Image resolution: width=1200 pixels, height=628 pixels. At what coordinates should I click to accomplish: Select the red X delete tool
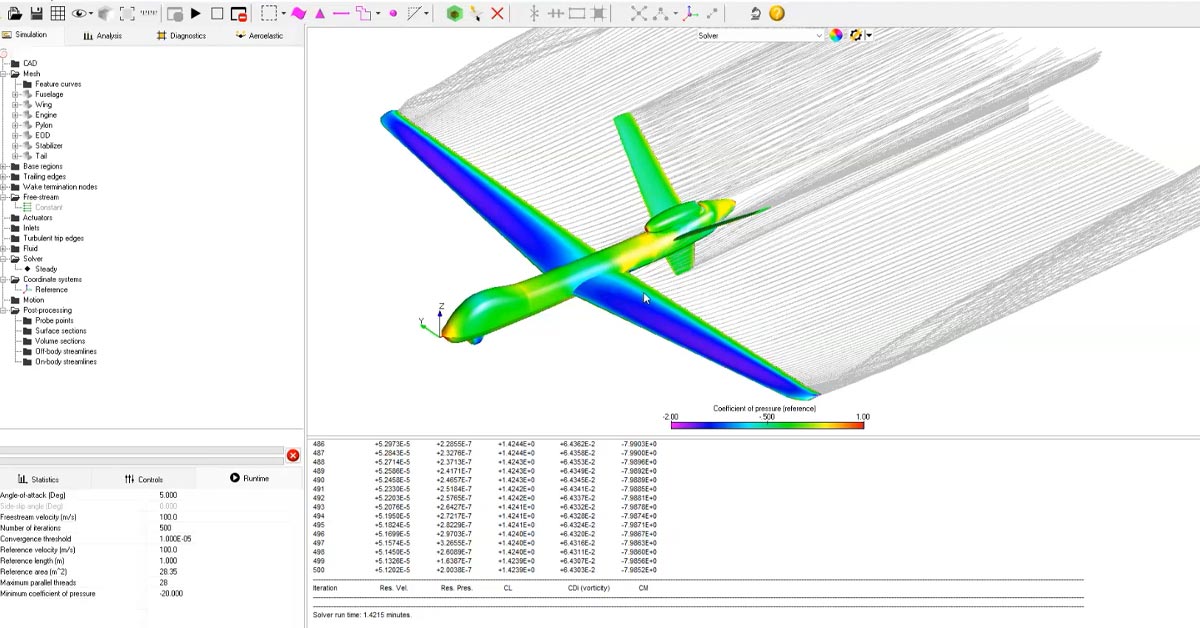tap(497, 13)
